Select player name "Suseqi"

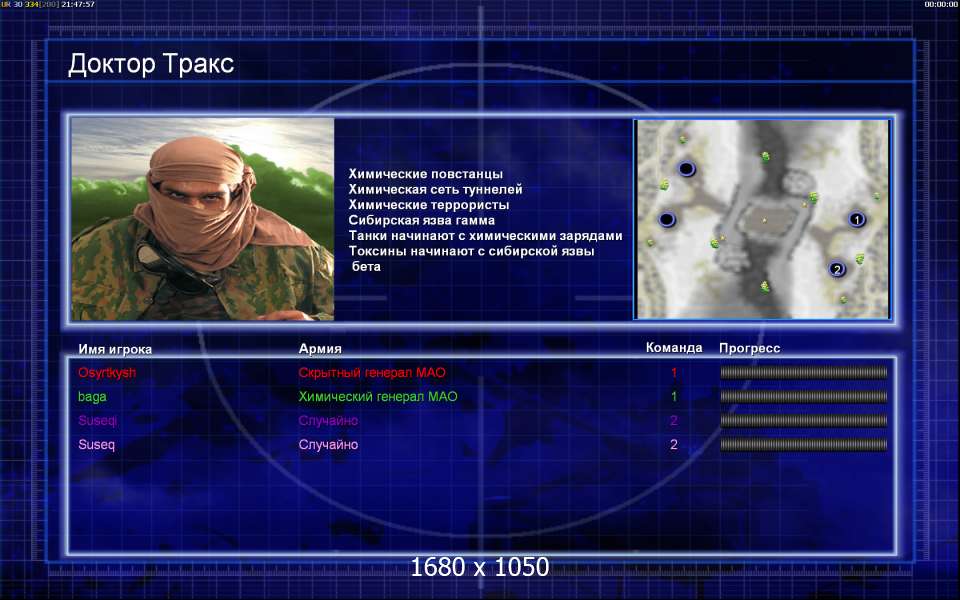(x=97, y=421)
